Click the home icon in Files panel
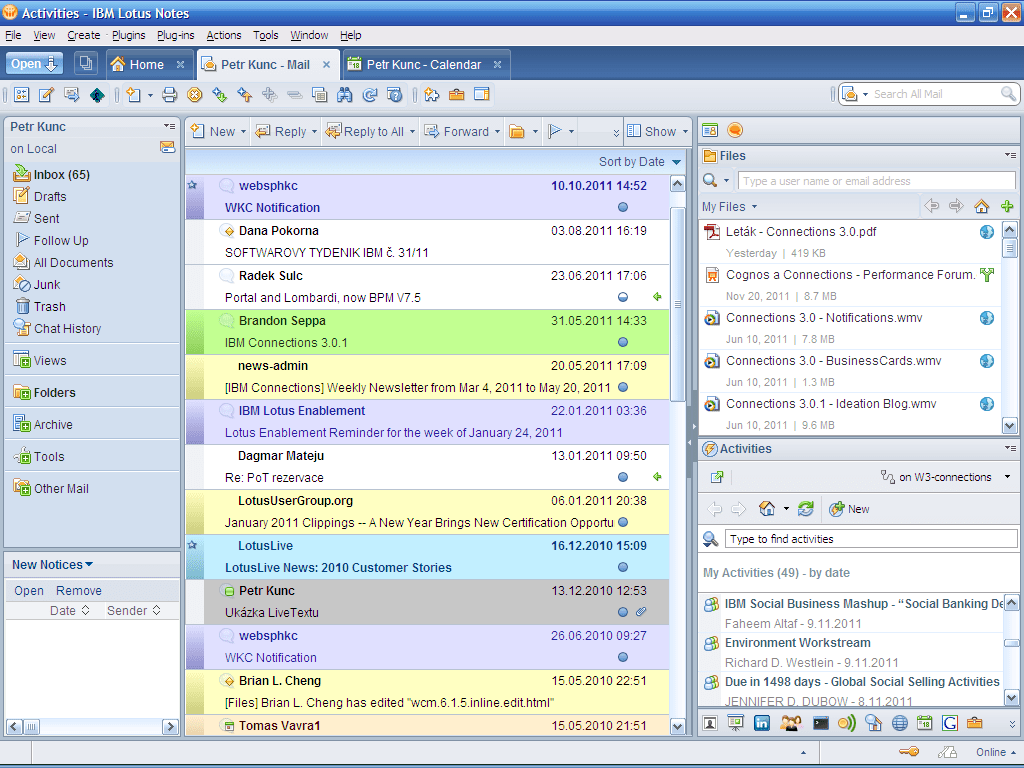 [982, 206]
